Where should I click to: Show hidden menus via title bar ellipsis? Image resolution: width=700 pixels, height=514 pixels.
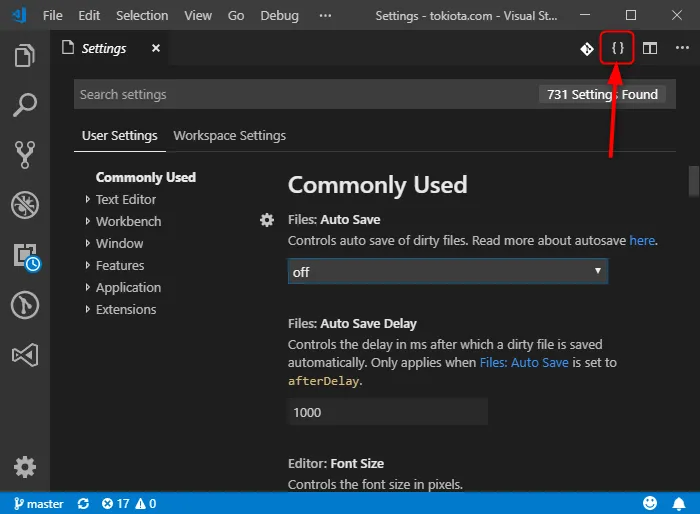[325, 16]
